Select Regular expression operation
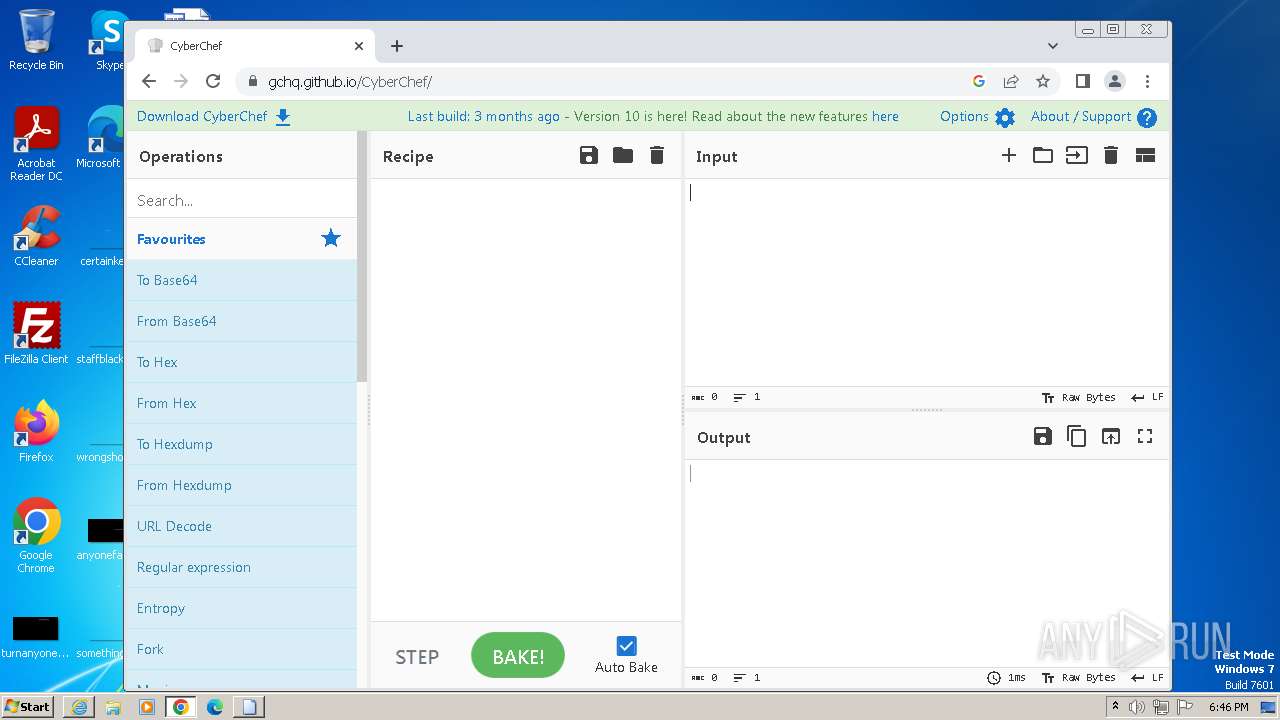 click(241, 567)
